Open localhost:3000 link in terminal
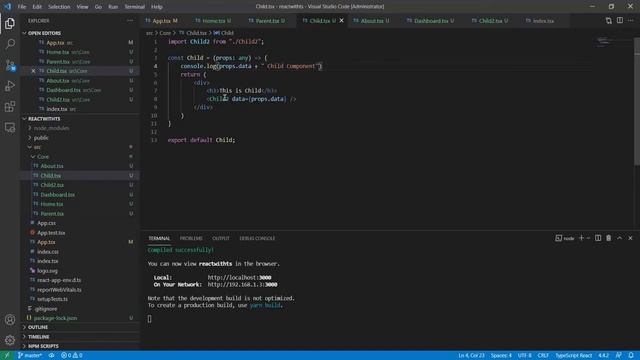The image size is (640, 360). 240,278
